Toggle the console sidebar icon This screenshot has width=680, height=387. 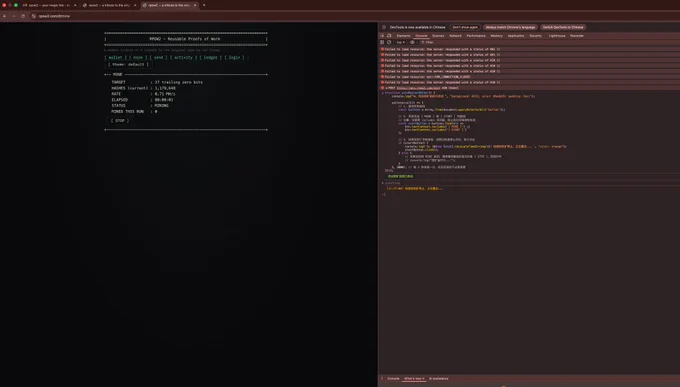(382, 43)
